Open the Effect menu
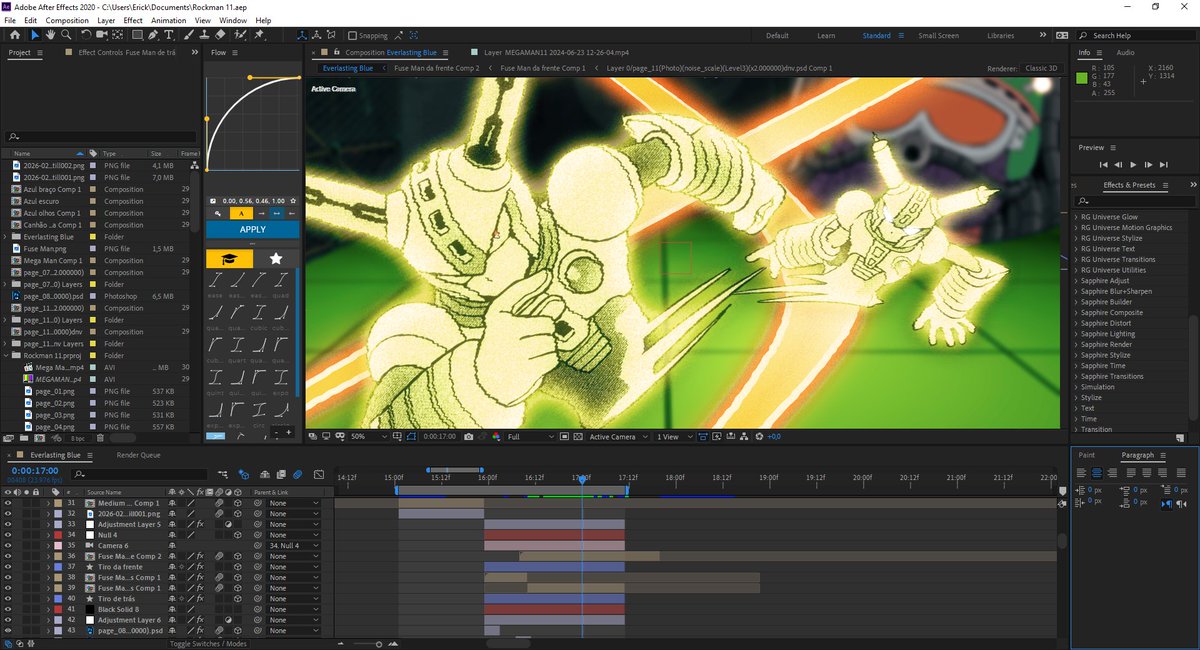 click(132, 20)
